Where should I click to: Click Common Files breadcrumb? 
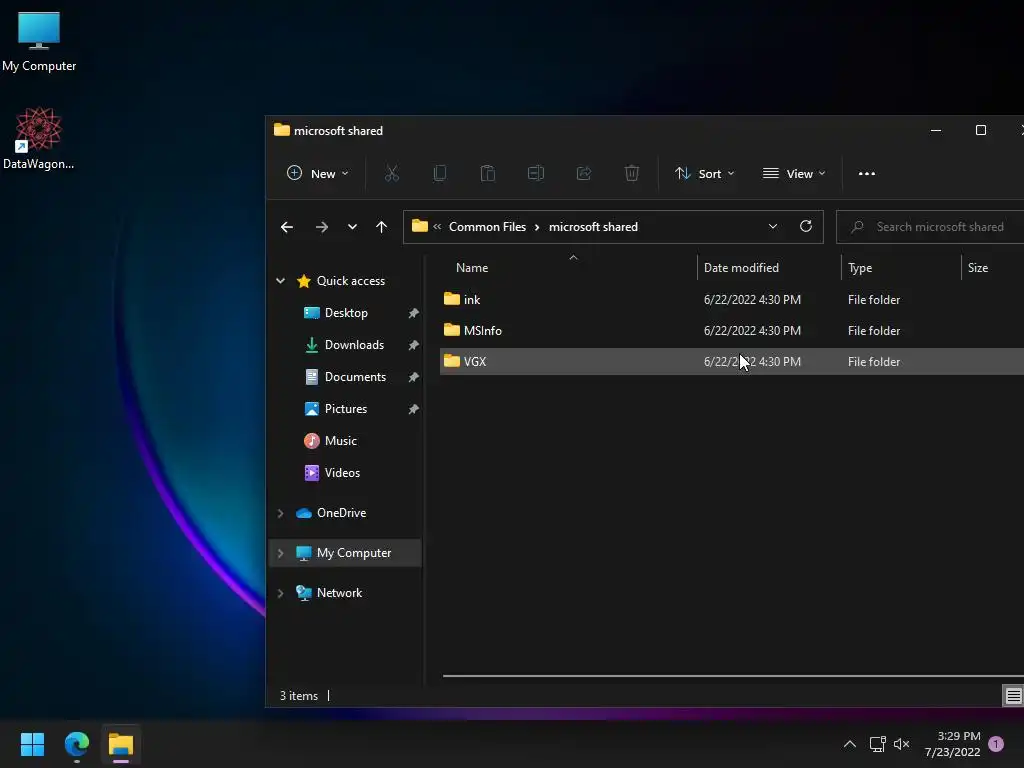click(487, 227)
